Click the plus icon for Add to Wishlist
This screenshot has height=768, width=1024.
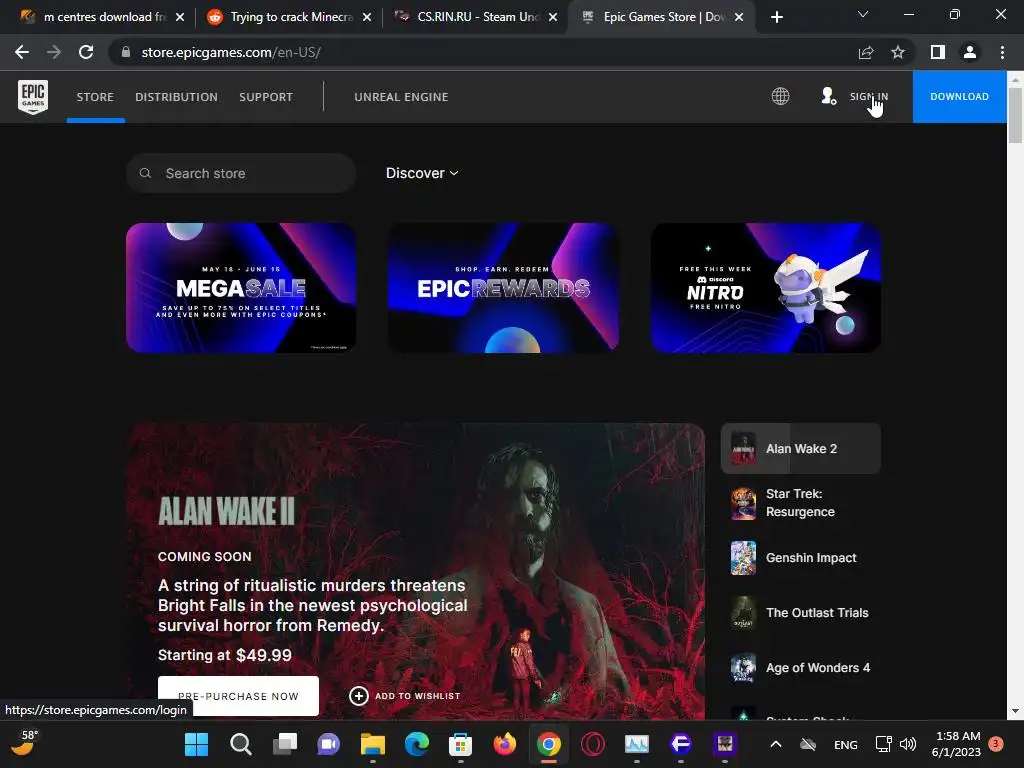click(359, 696)
